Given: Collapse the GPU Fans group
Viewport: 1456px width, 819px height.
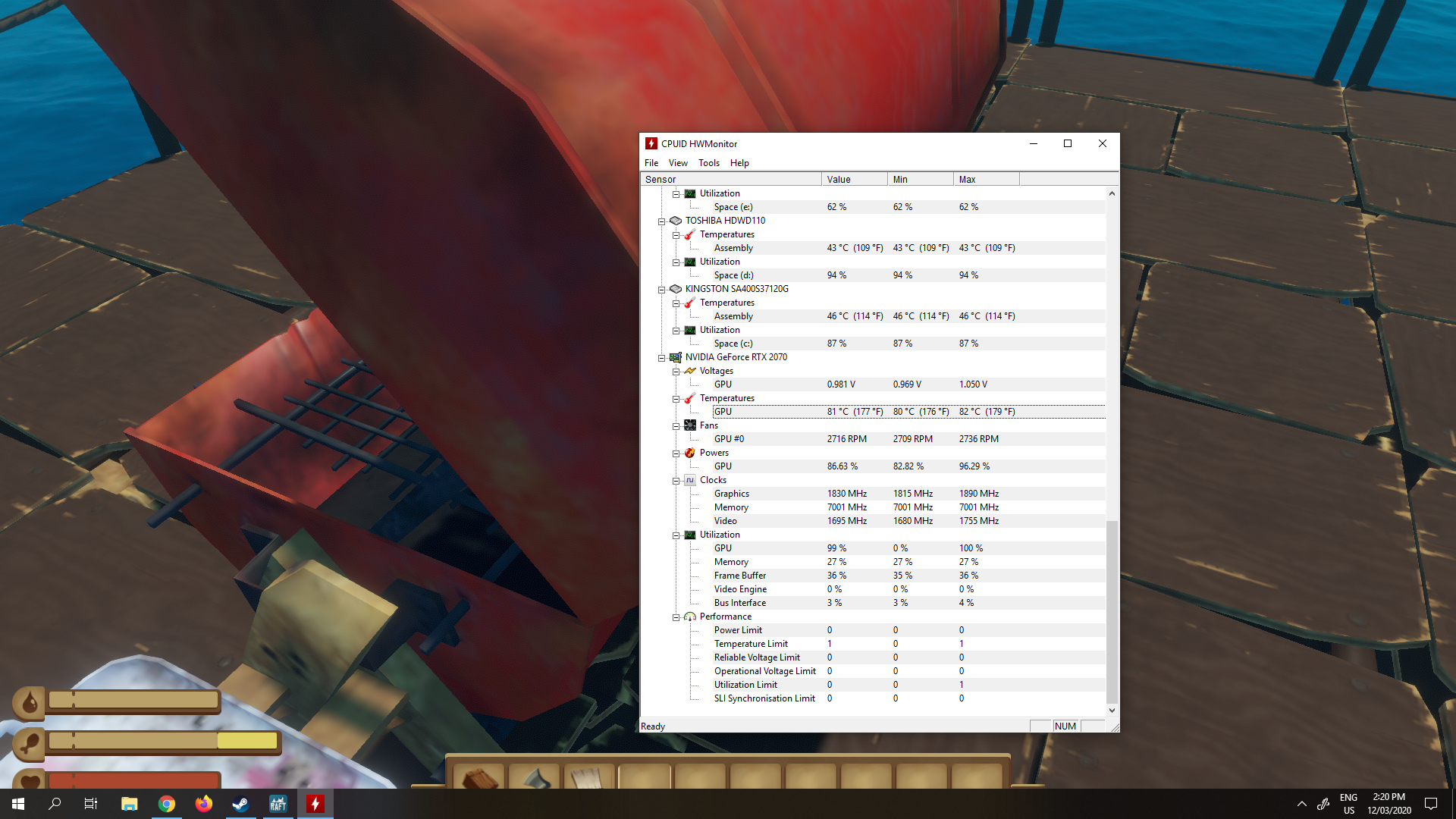Looking at the screenshot, I should pos(676,426).
